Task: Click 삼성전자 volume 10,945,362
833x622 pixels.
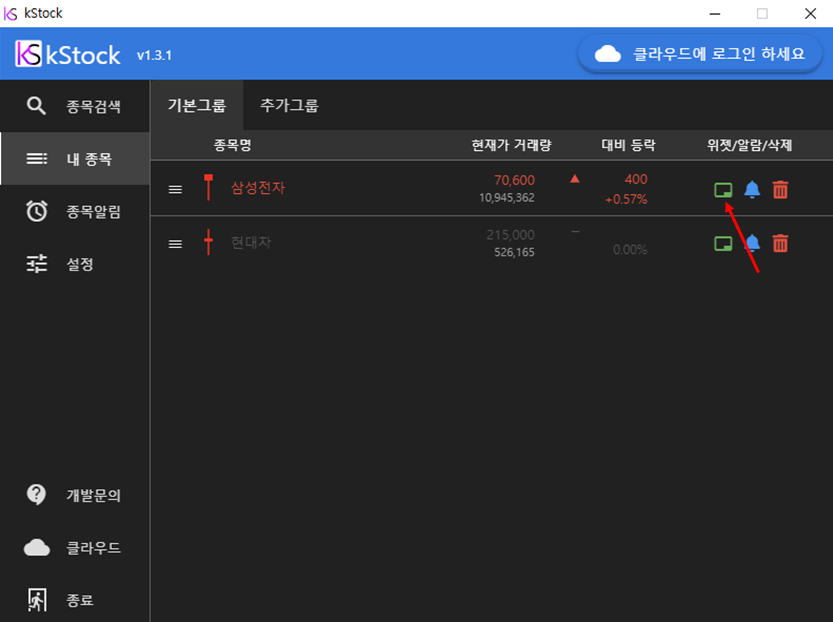Action: point(507,198)
